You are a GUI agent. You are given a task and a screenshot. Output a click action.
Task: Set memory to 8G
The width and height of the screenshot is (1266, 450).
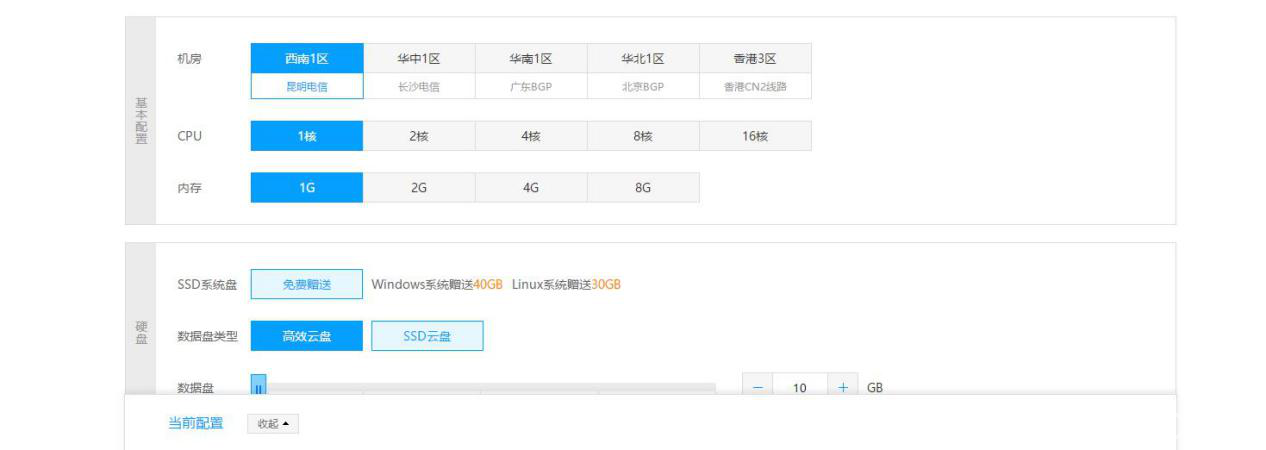[643, 188]
